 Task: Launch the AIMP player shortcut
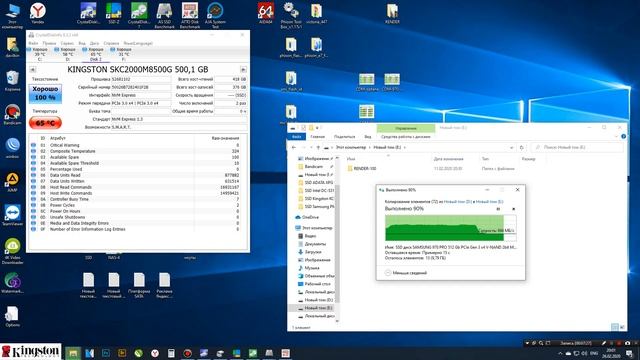[12, 182]
